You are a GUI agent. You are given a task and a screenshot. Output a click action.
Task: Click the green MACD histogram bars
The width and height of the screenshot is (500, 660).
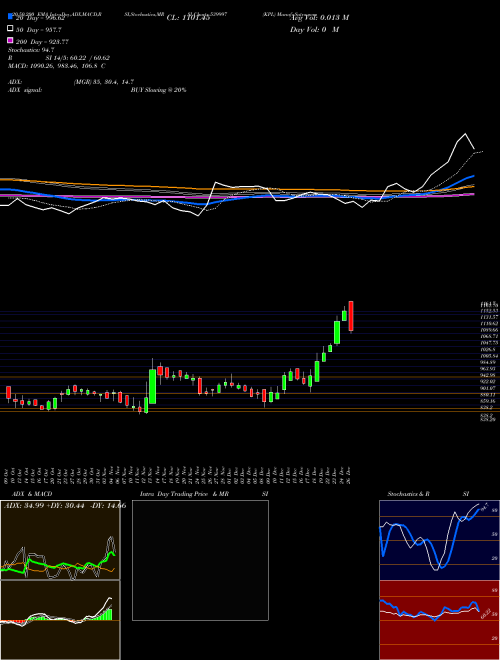[x=104, y=614]
